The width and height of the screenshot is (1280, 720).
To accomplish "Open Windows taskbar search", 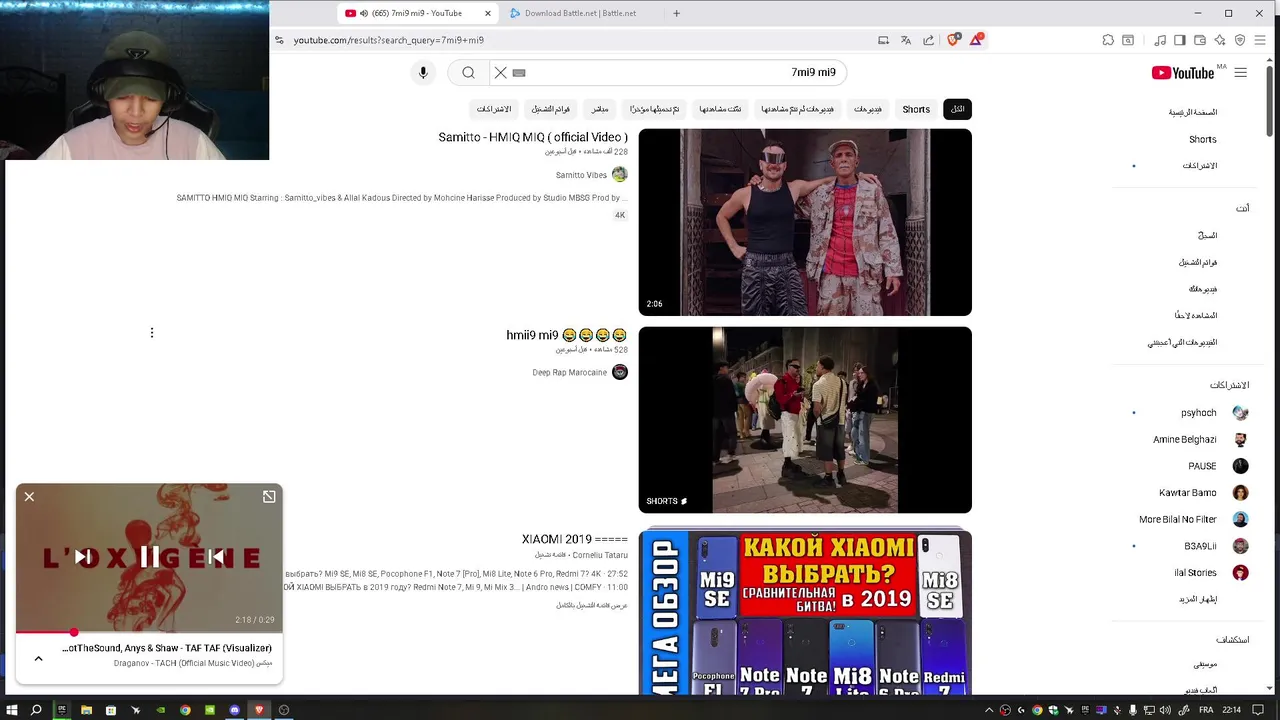I will click(37, 710).
